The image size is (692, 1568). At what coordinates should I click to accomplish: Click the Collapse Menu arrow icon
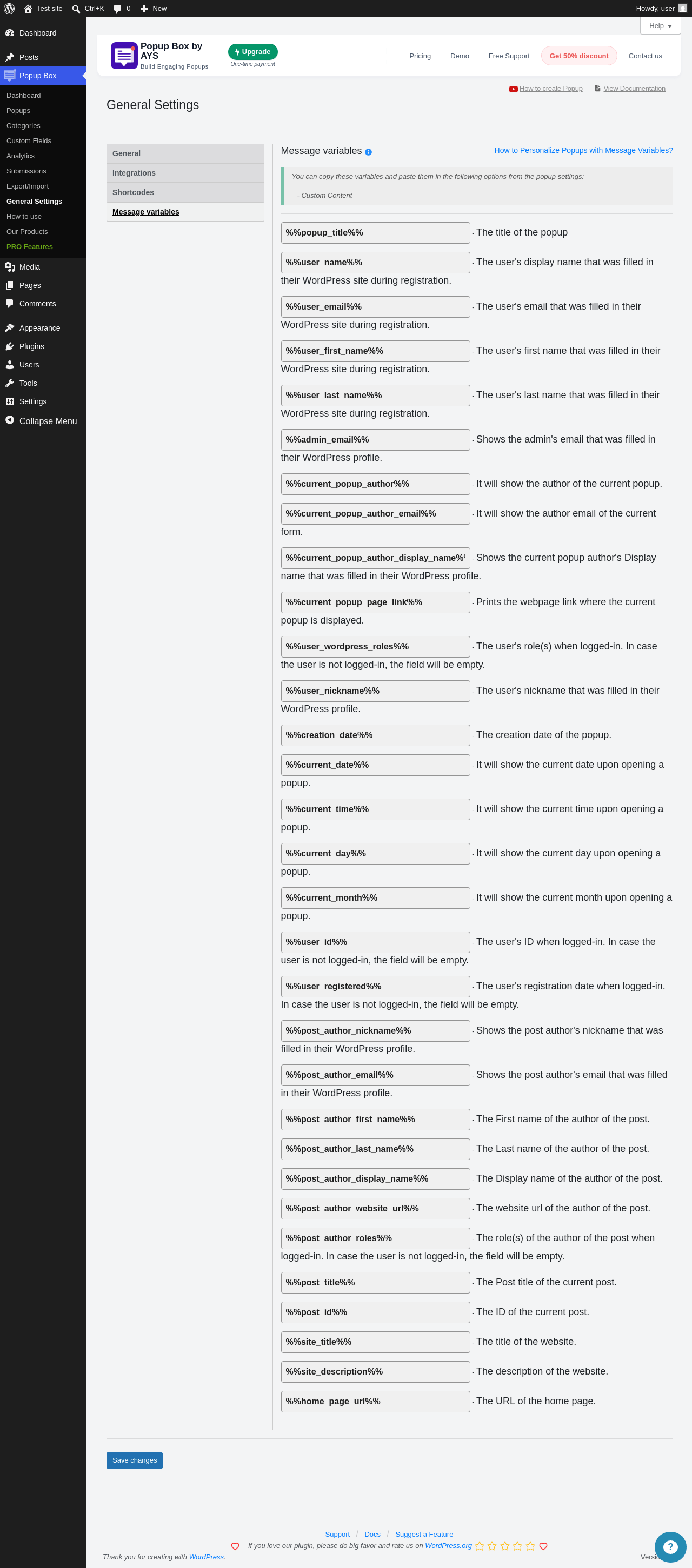[x=10, y=420]
